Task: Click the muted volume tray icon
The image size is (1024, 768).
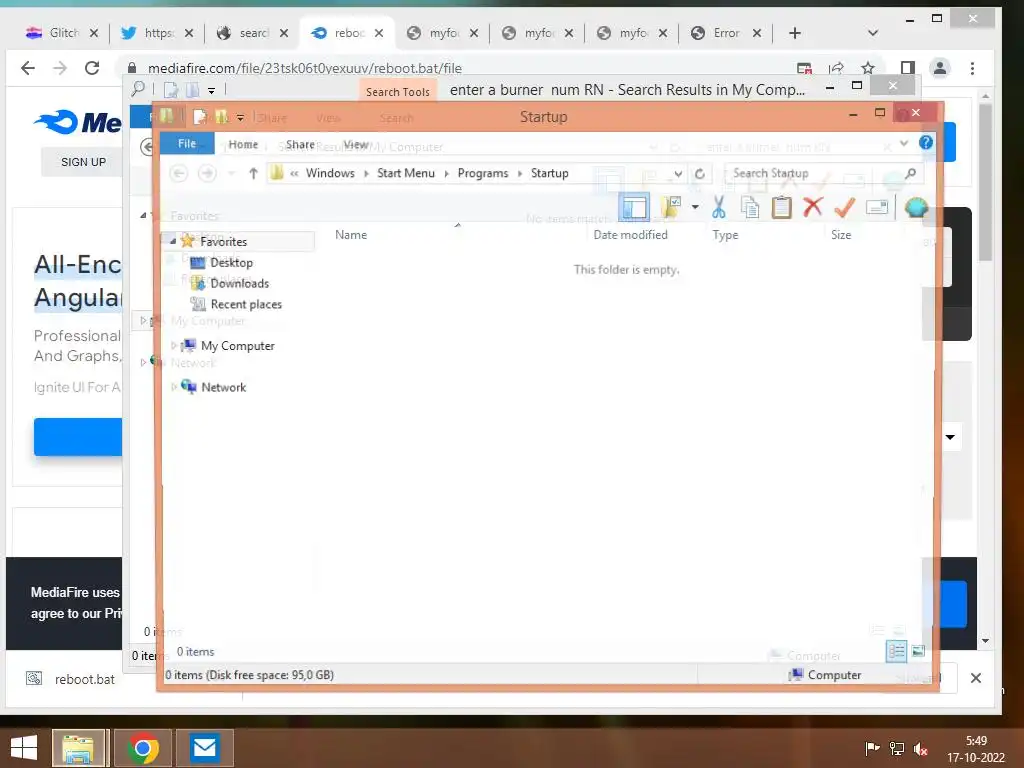Action: 921,749
